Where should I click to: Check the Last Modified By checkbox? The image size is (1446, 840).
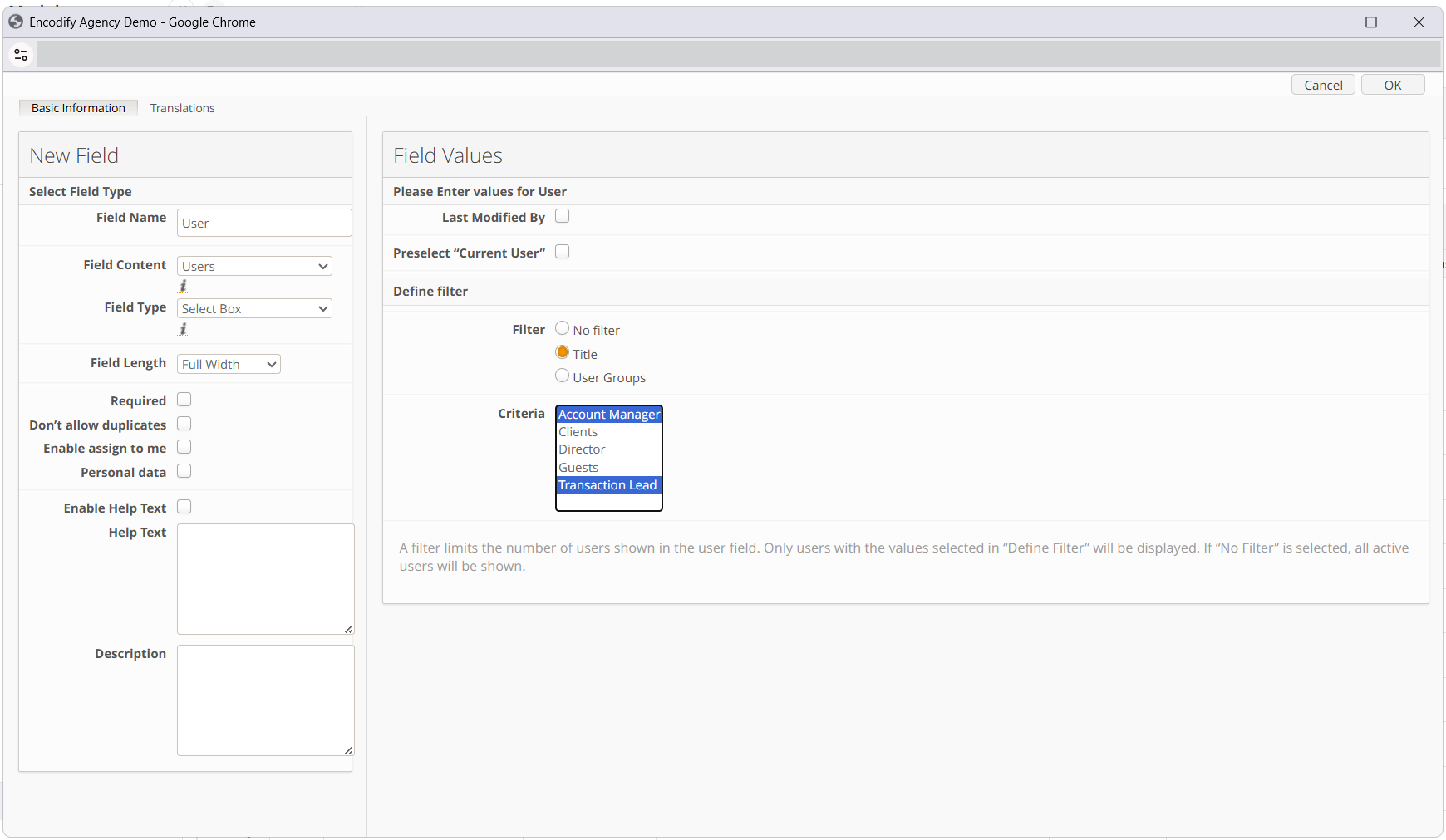coord(563,216)
